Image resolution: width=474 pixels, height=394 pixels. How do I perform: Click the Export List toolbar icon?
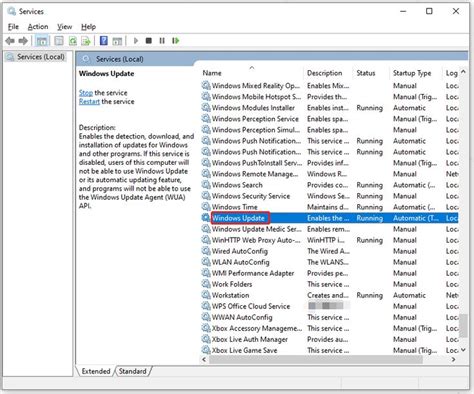click(86, 41)
